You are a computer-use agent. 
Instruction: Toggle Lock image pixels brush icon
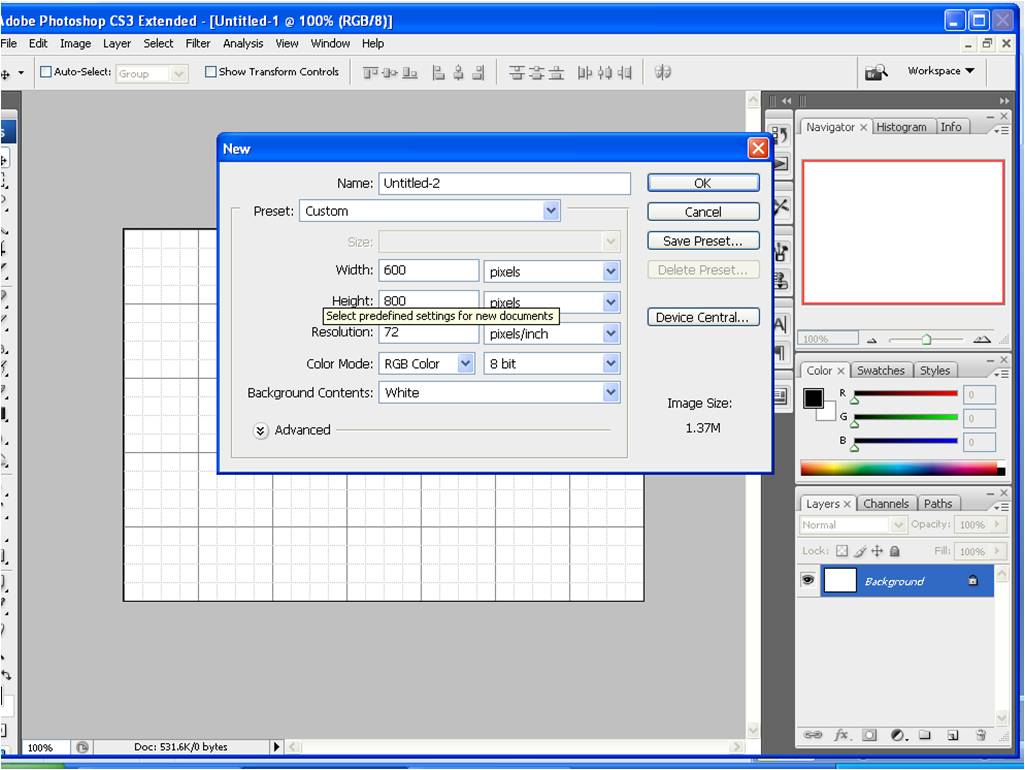pos(860,551)
